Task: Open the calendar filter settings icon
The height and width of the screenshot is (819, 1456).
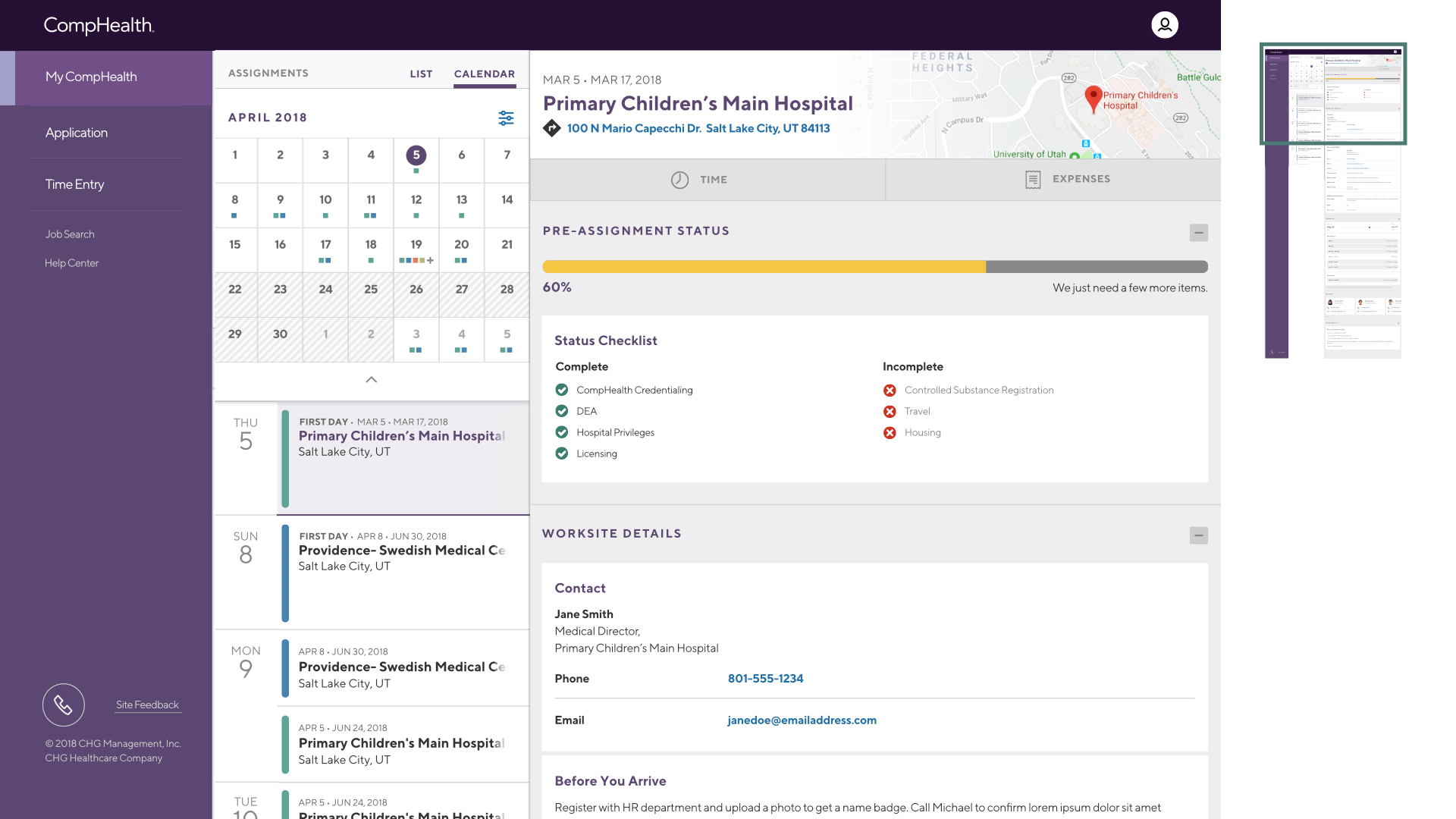Action: pos(506,118)
